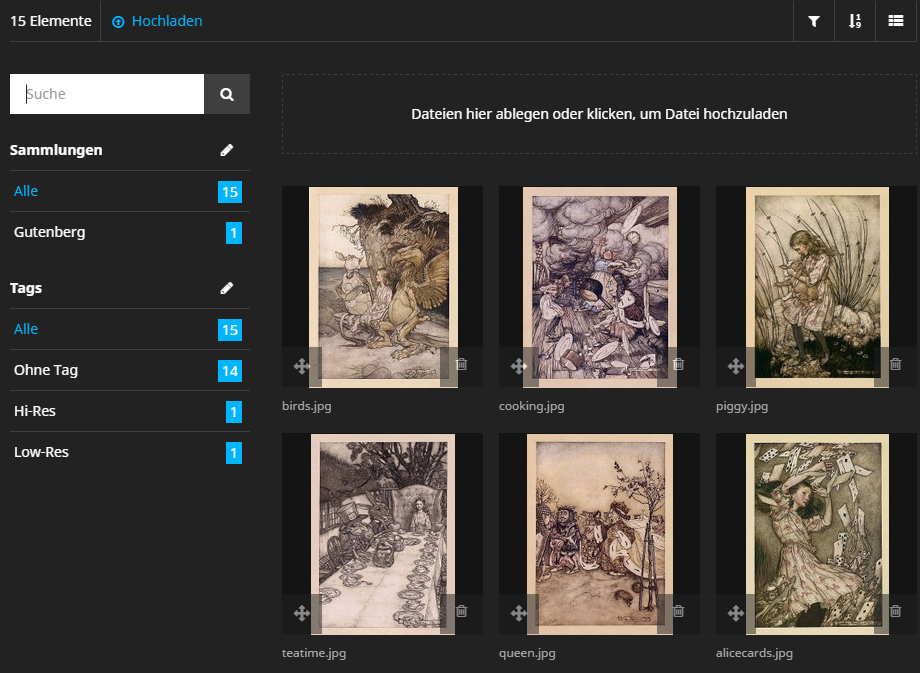Click the queen.jpg file name
Image resolution: width=920 pixels, height=673 pixels.
click(x=527, y=653)
